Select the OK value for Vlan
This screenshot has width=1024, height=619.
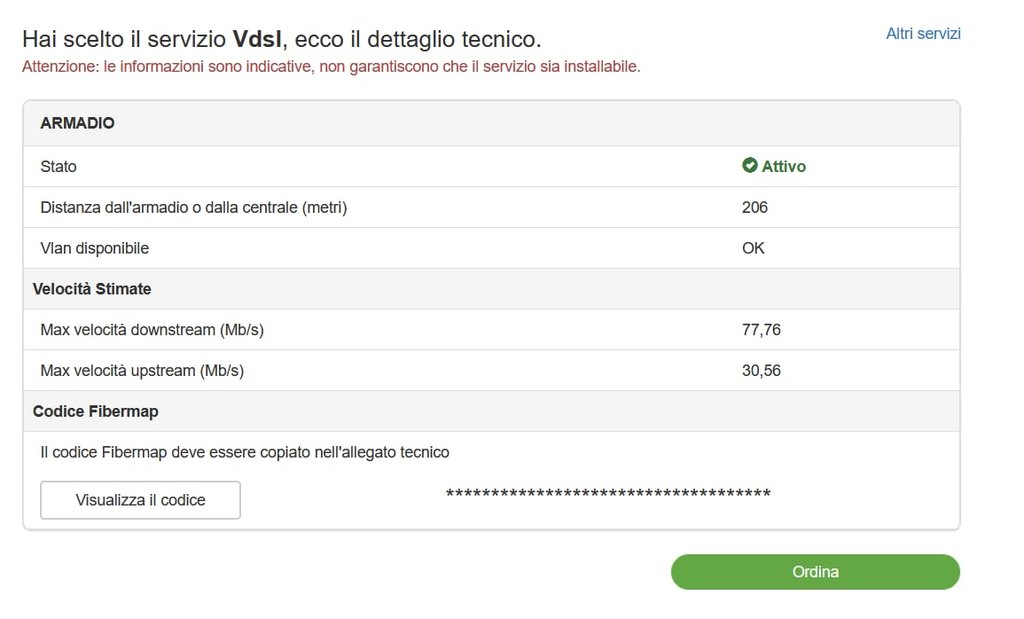click(753, 248)
